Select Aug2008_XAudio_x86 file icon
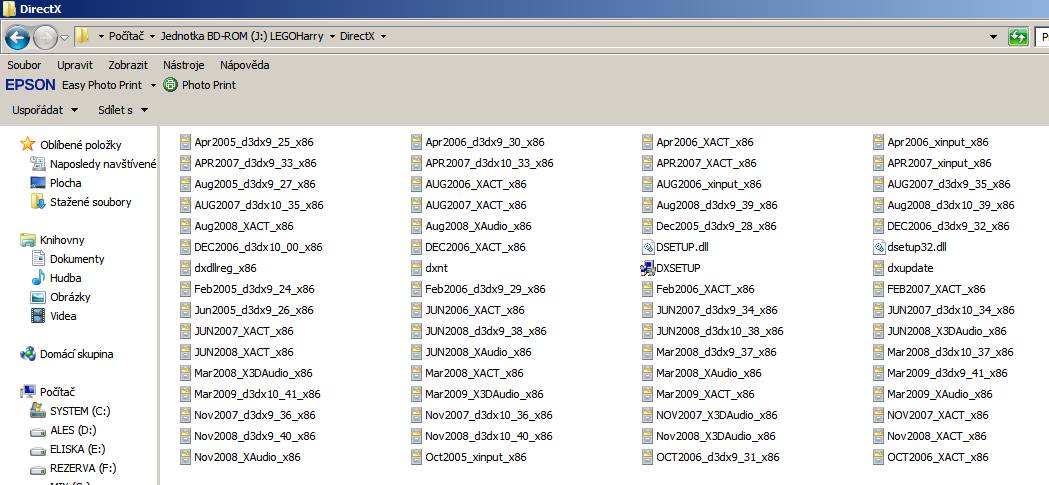This screenshot has height=485, width=1049. [x=417, y=226]
